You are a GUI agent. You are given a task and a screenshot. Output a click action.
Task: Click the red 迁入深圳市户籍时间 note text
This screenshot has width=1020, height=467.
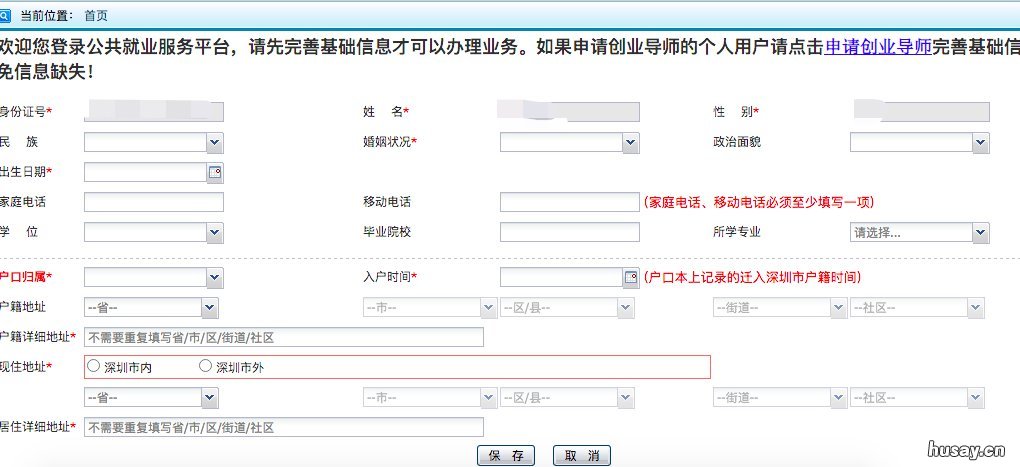pos(752,278)
